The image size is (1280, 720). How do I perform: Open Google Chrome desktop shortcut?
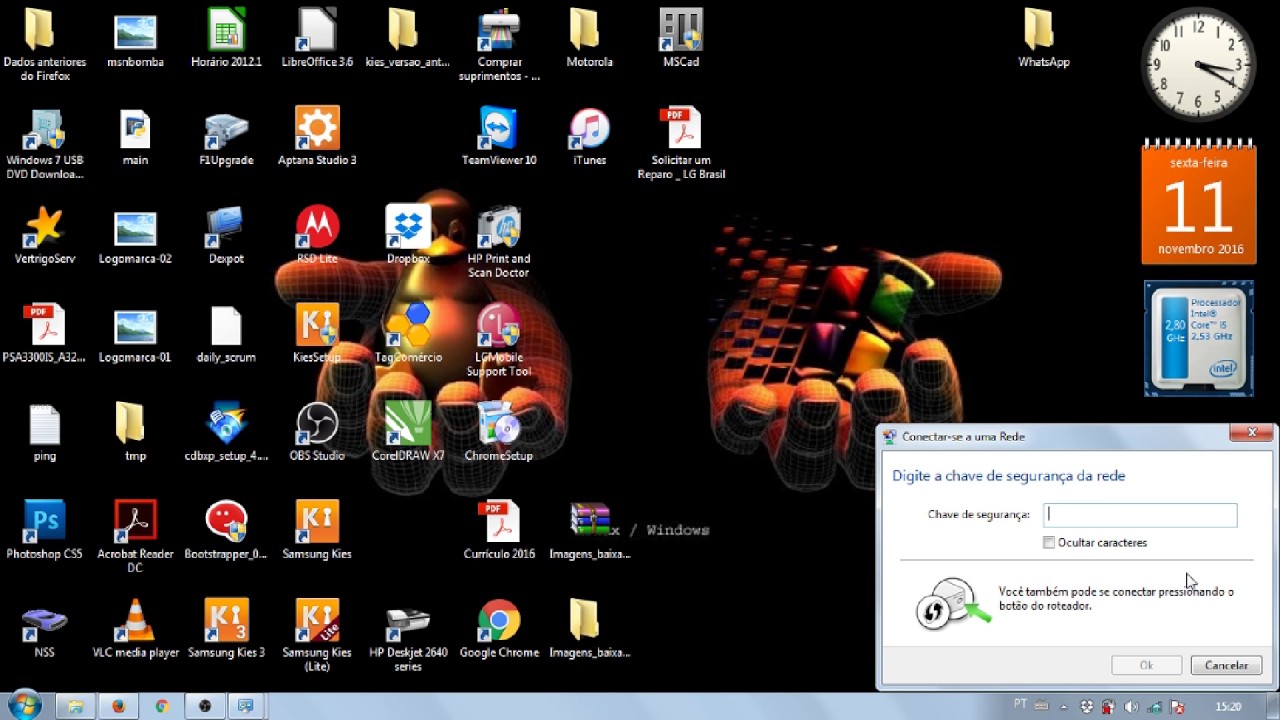coord(499,628)
